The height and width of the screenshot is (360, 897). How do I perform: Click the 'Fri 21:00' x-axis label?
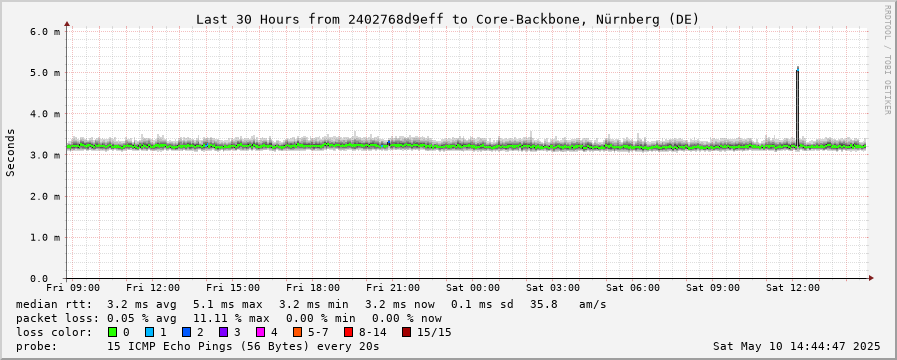tap(394, 287)
